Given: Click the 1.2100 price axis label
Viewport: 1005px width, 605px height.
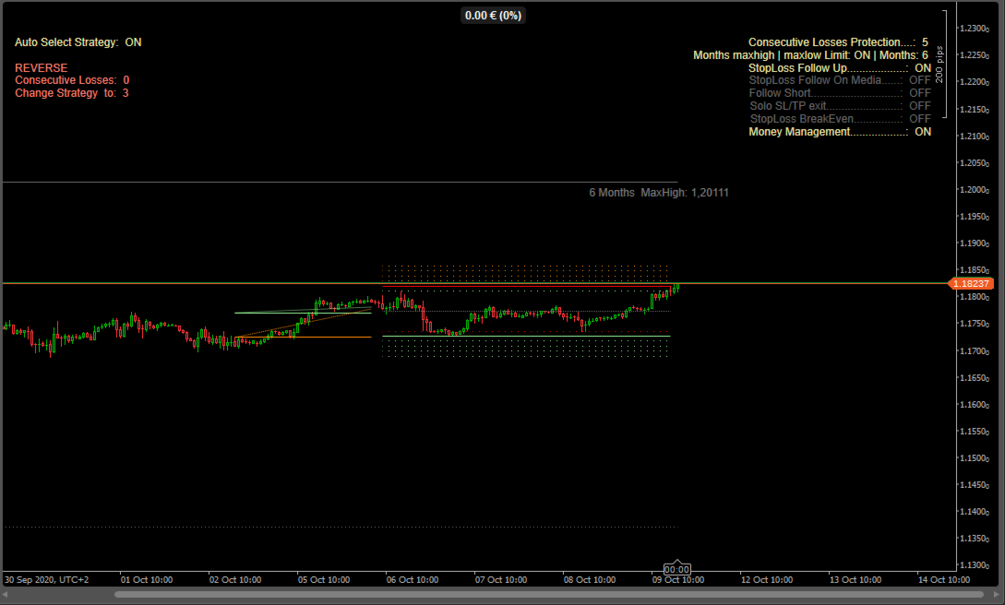Looking at the screenshot, I should point(974,136).
